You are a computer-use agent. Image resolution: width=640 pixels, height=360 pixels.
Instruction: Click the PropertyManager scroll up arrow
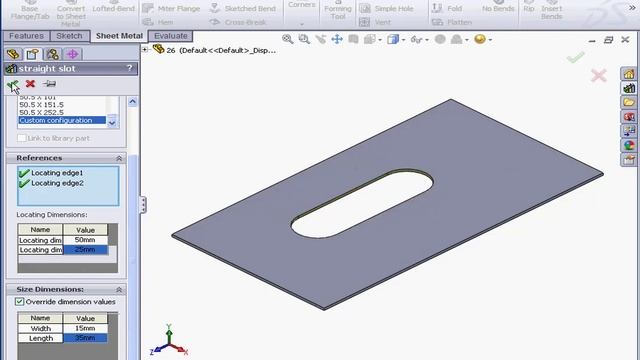click(133, 101)
